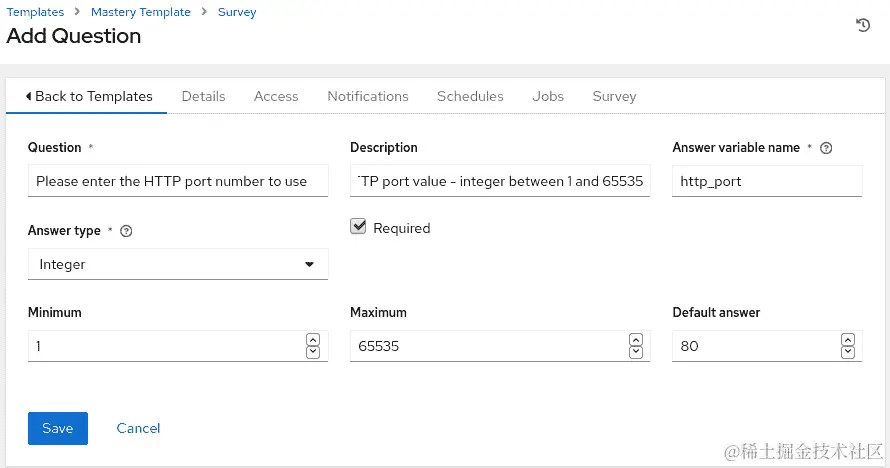Open the Mastery Template breadcrumb link

[141, 12]
